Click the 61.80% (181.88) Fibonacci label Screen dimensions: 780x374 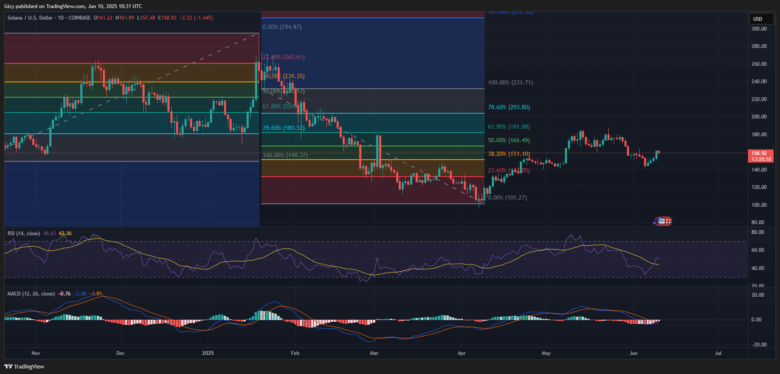pos(509,126)
